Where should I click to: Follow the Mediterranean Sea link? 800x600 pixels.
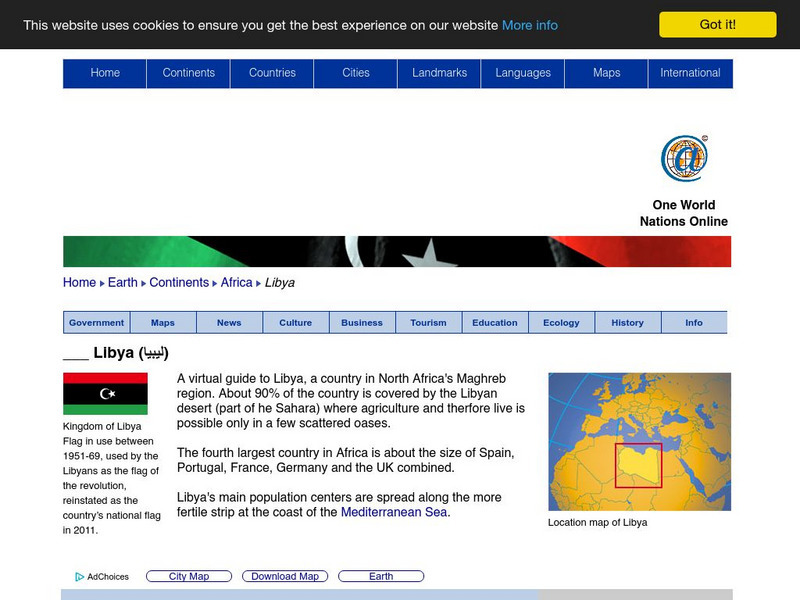(x=397, y=511)
